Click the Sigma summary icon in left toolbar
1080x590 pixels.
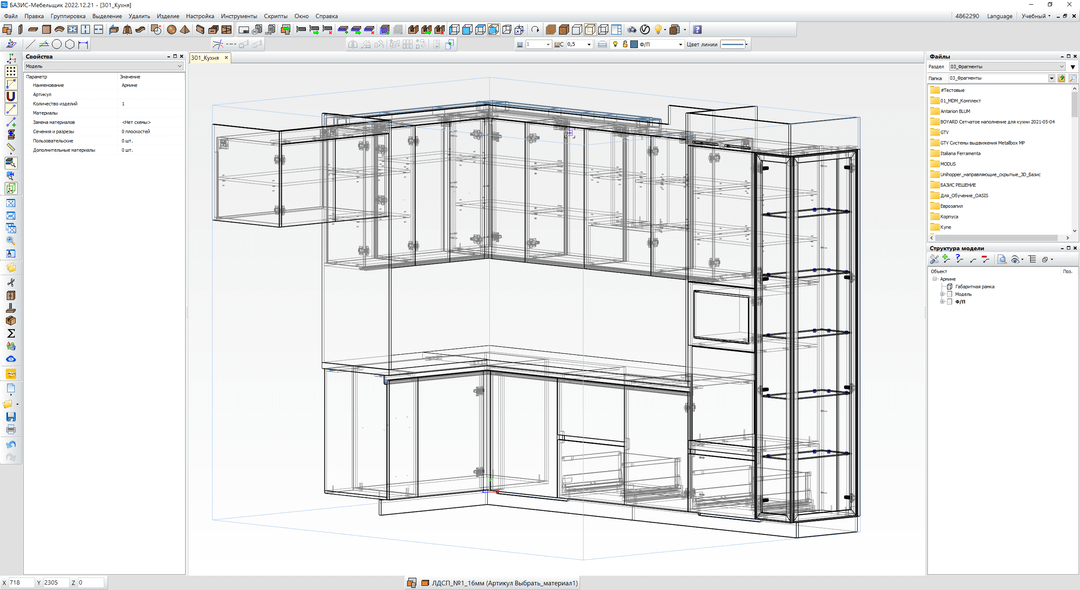11,333
